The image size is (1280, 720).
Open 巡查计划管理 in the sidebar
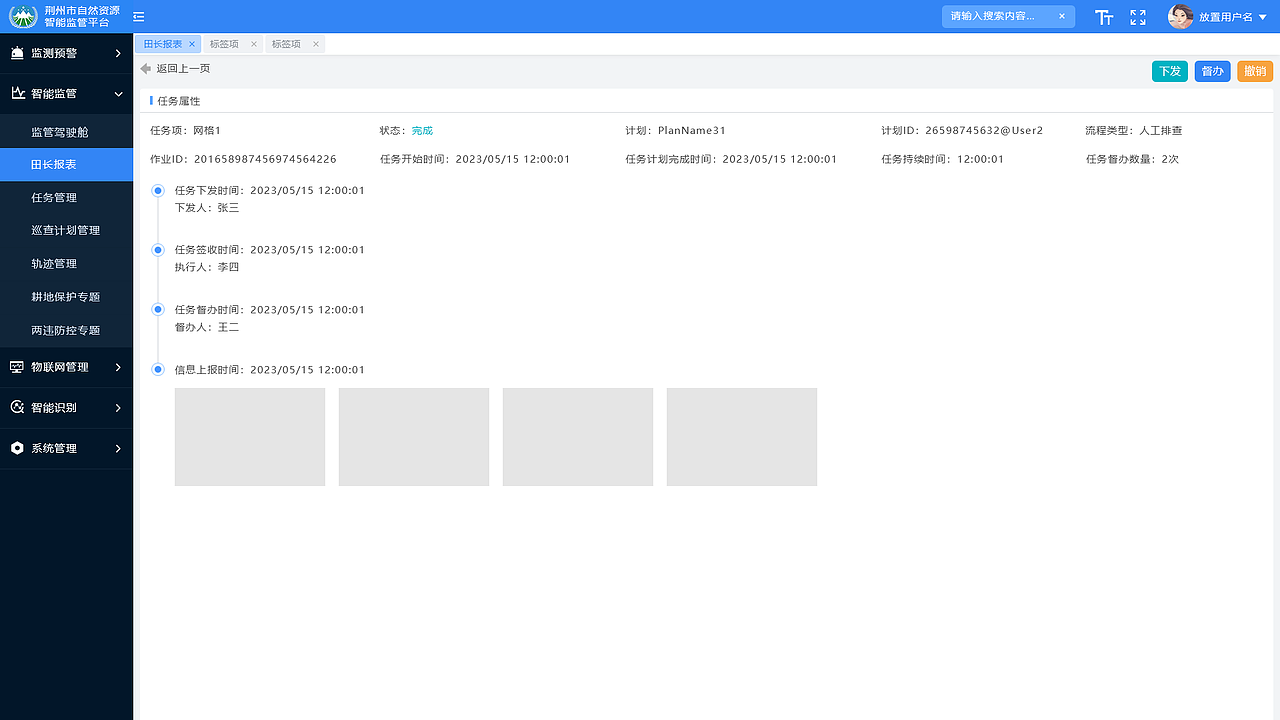(x=66, y=230)
